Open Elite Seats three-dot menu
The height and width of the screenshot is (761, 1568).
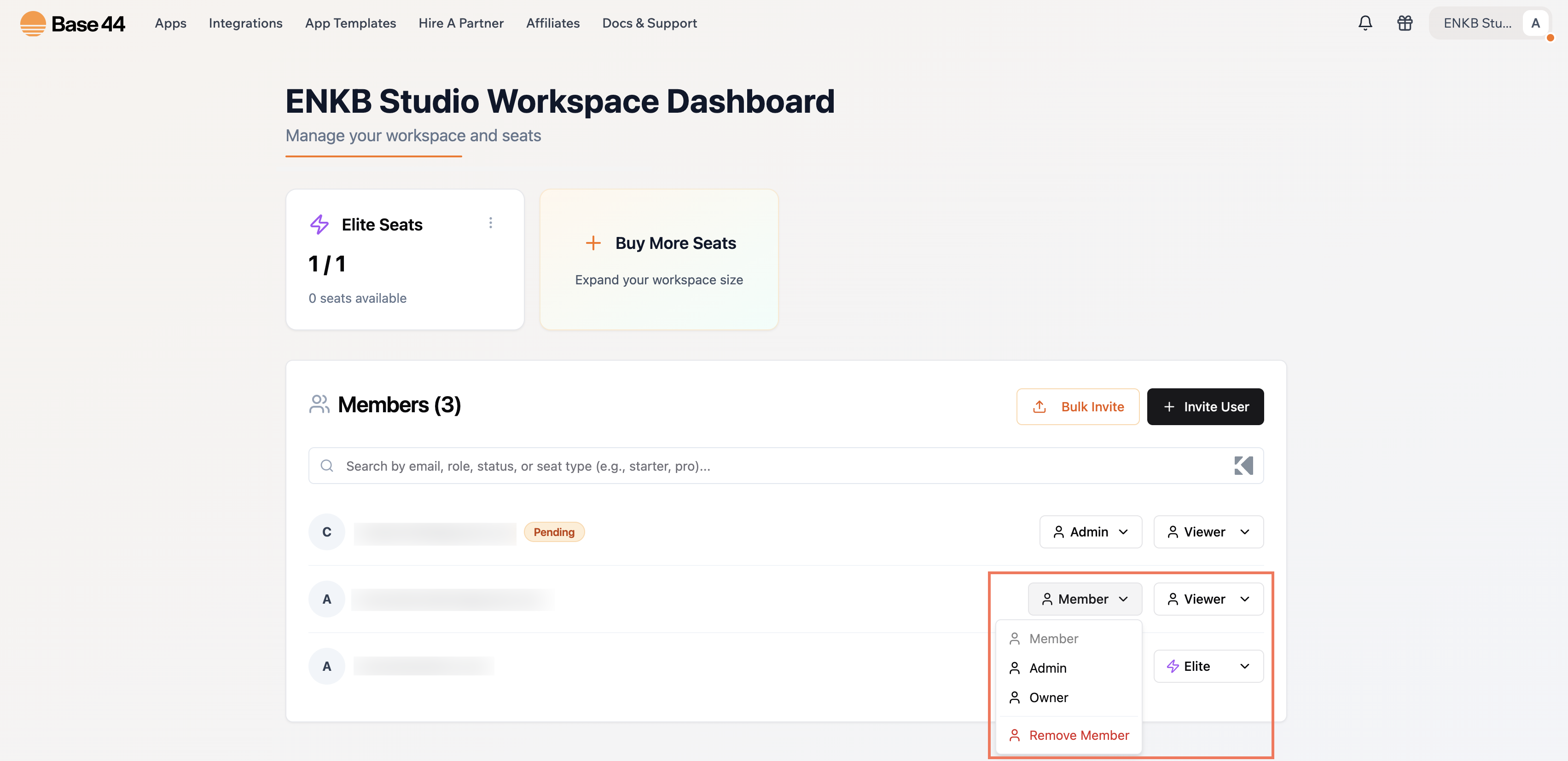pyautogui.click(x=490, y=223)
